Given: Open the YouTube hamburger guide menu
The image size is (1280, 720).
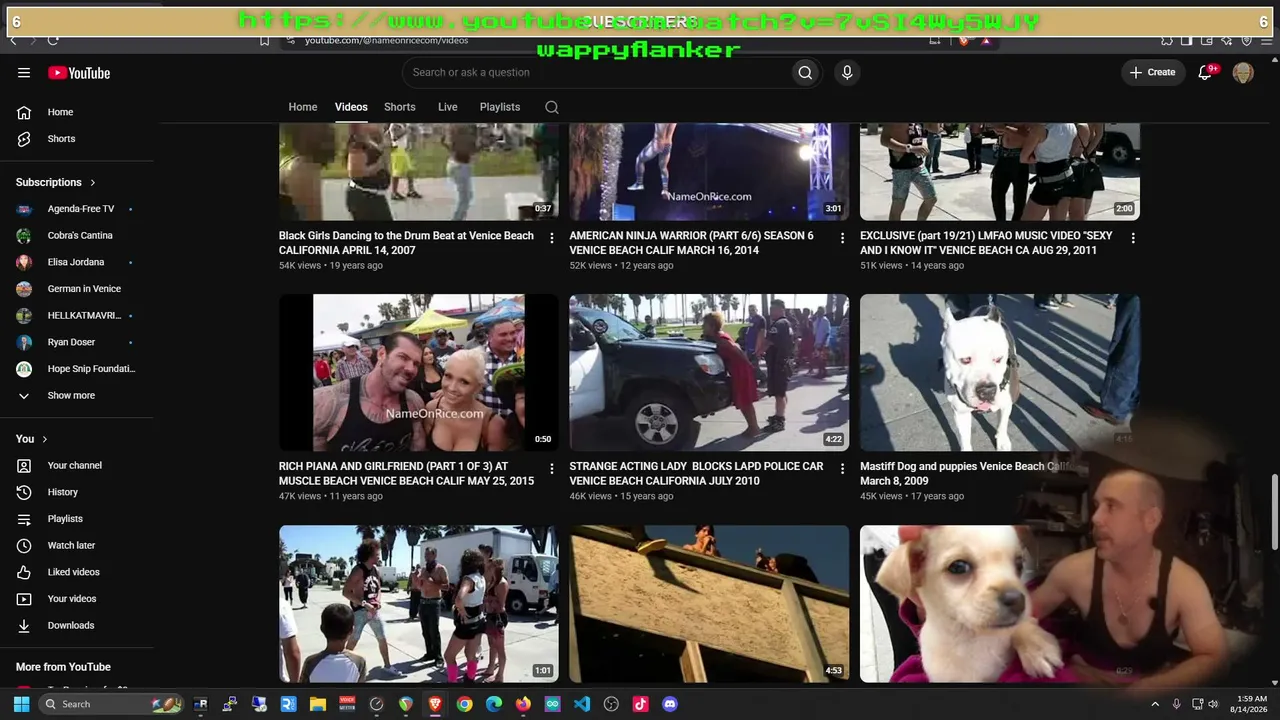Looking at the screenshot, I should pyautogui.click(x=24, y=73).
